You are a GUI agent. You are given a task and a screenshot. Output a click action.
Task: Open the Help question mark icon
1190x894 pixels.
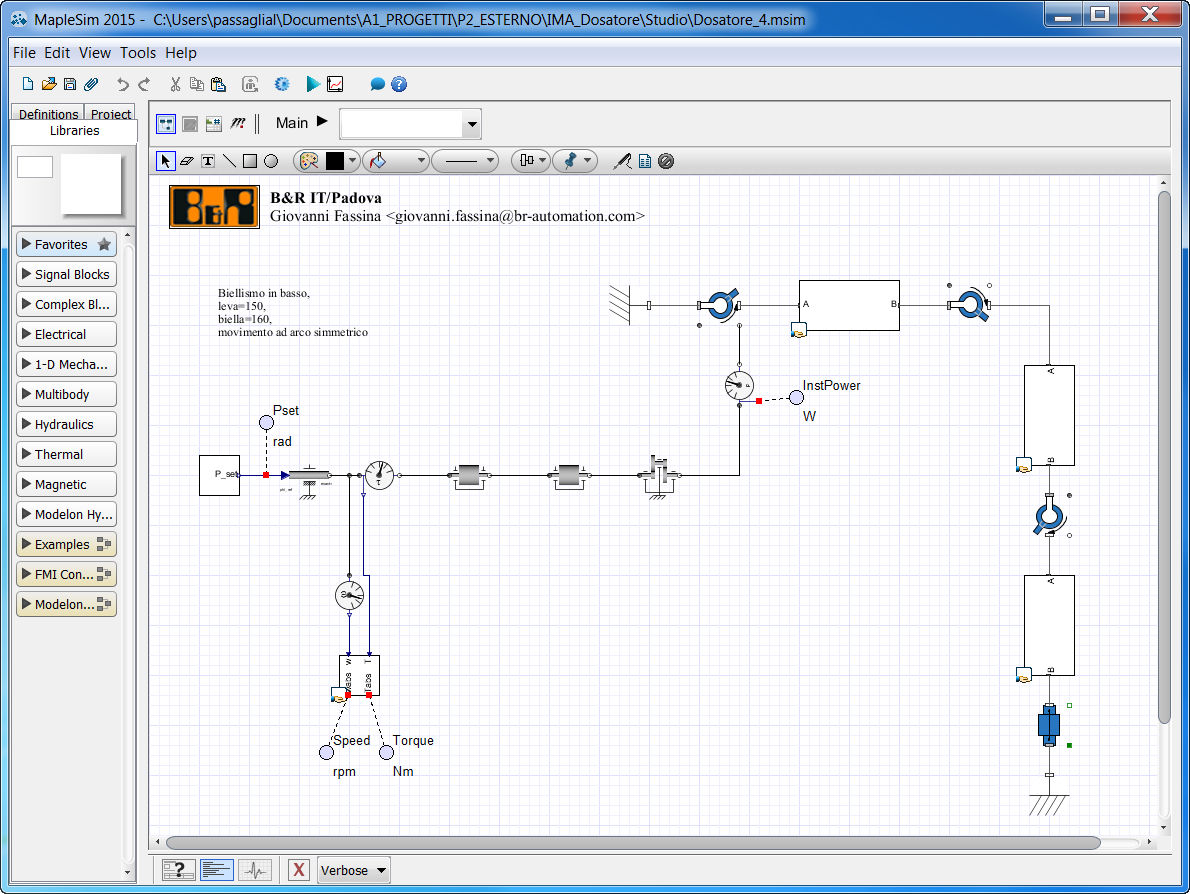click(x=399, y=84)
